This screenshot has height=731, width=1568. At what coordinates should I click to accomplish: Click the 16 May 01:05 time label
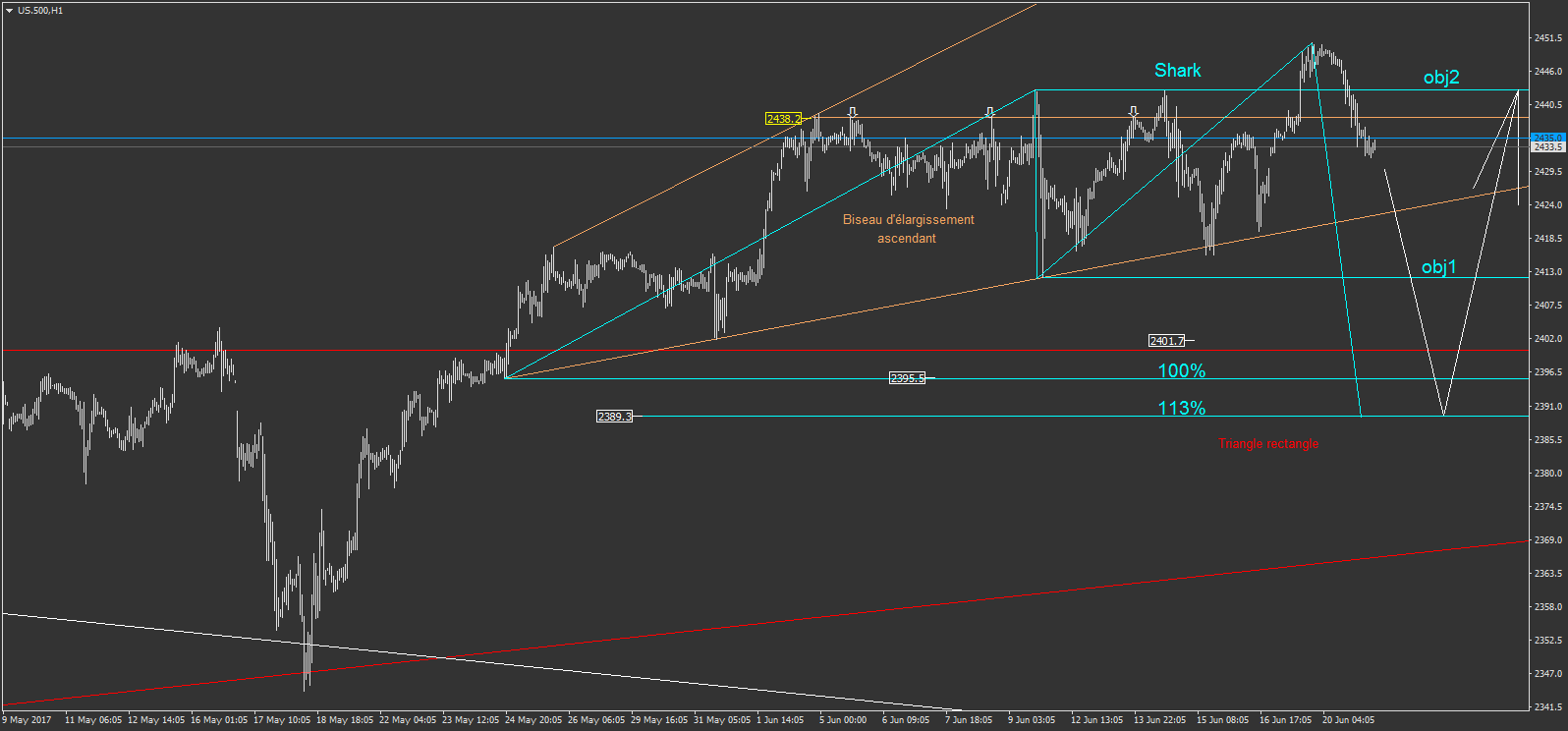219,720
